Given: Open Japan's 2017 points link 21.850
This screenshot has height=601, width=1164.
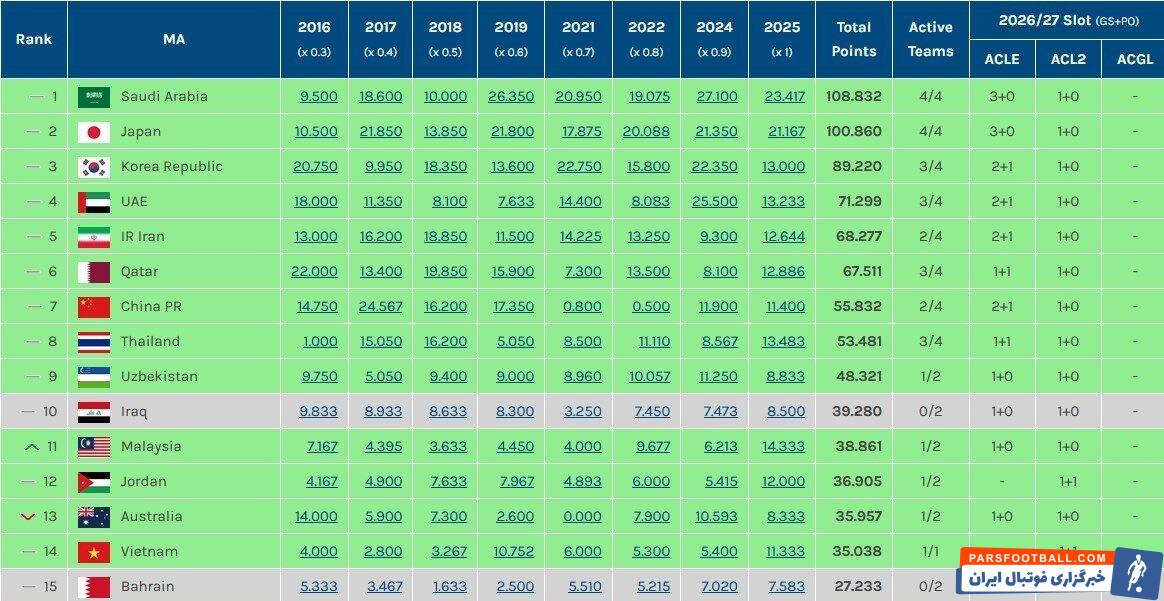Looking at the screenshot, I should (380, 132).
